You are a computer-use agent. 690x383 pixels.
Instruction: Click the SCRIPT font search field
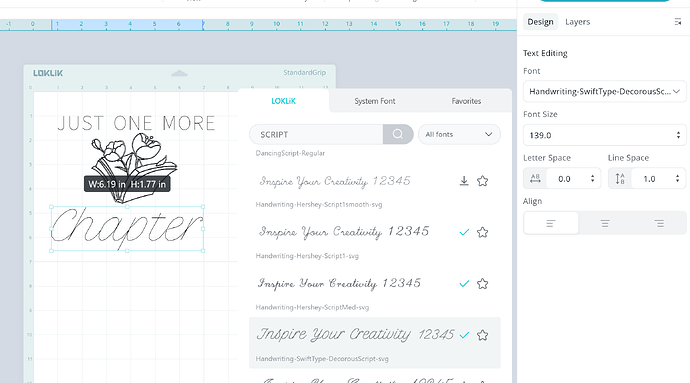316,134
